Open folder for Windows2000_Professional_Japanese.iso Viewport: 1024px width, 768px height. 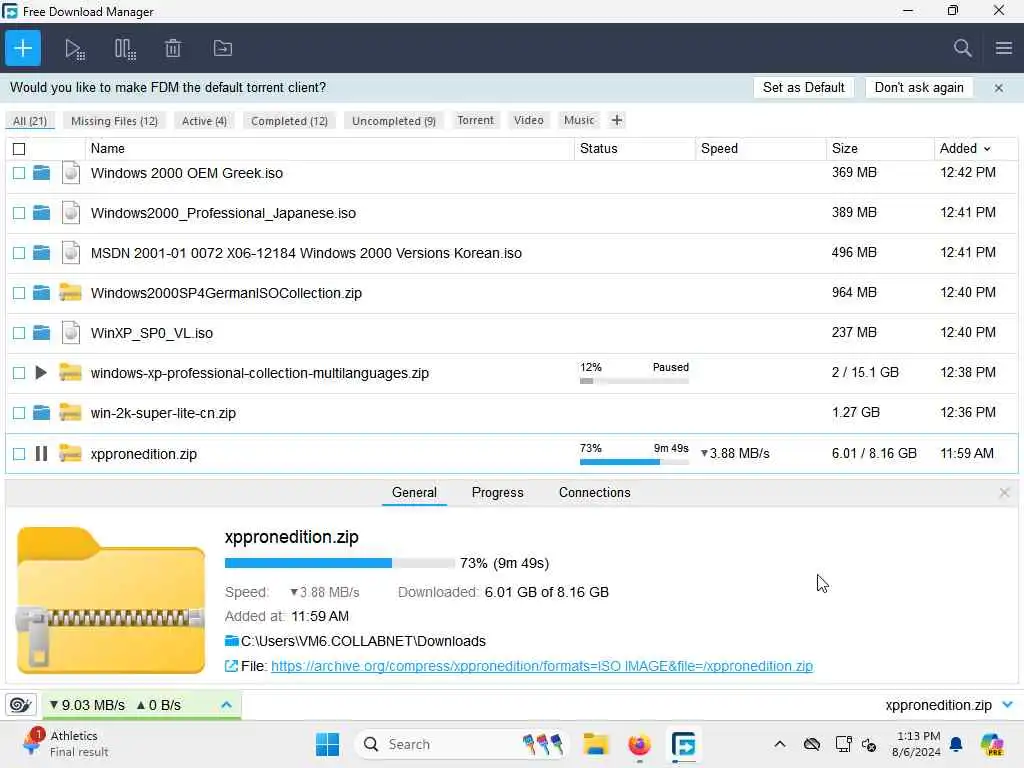(x=41, y=213)
